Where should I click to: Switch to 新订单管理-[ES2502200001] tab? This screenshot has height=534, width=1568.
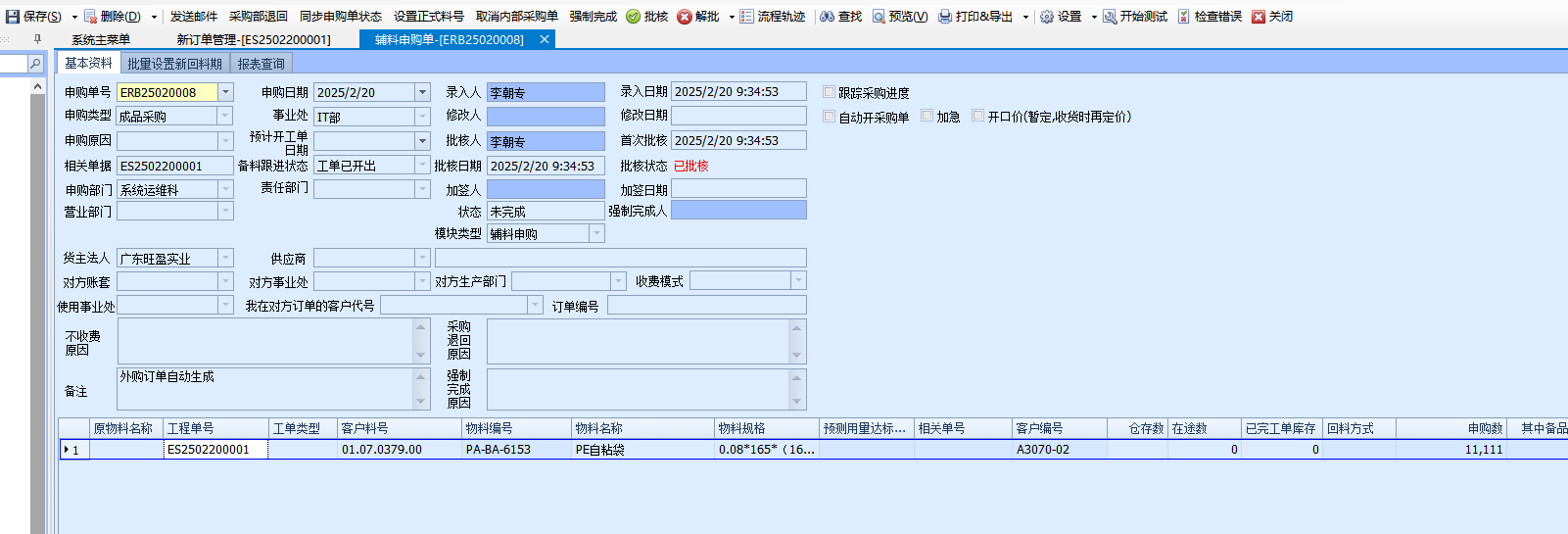[254, 39]
